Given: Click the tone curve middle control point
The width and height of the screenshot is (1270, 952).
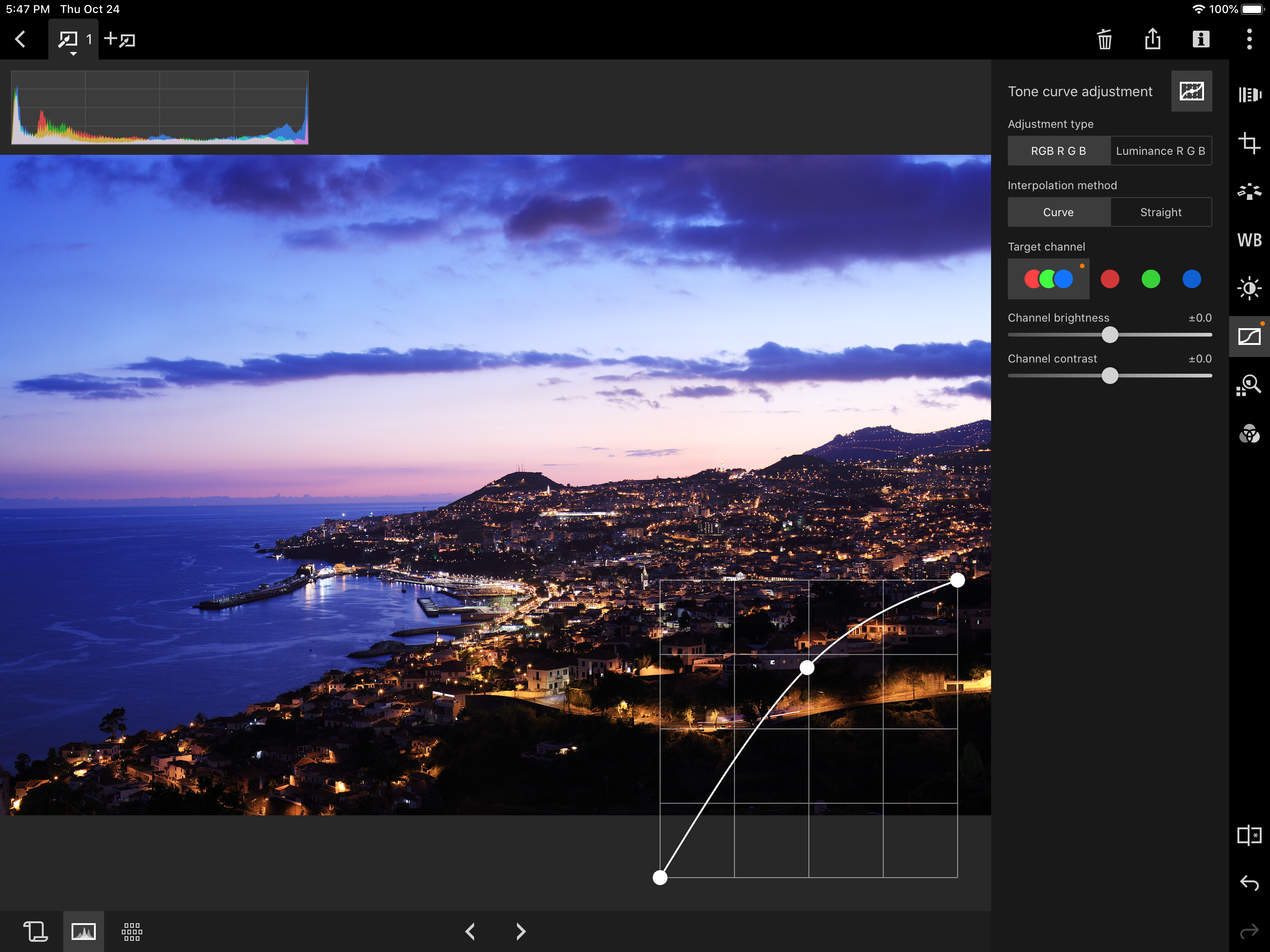Looking at the screenshot, I should [x=807, y=667].
